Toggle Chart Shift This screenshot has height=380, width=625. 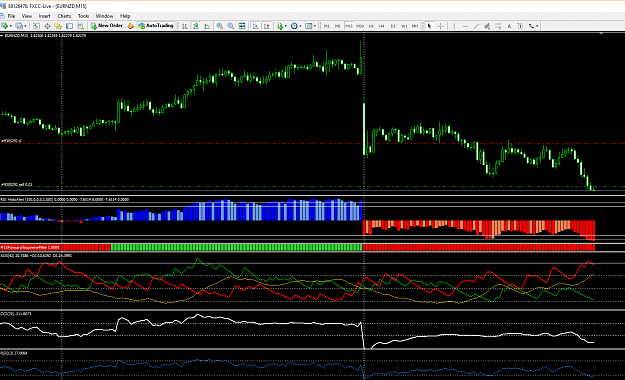coord(267,26)
